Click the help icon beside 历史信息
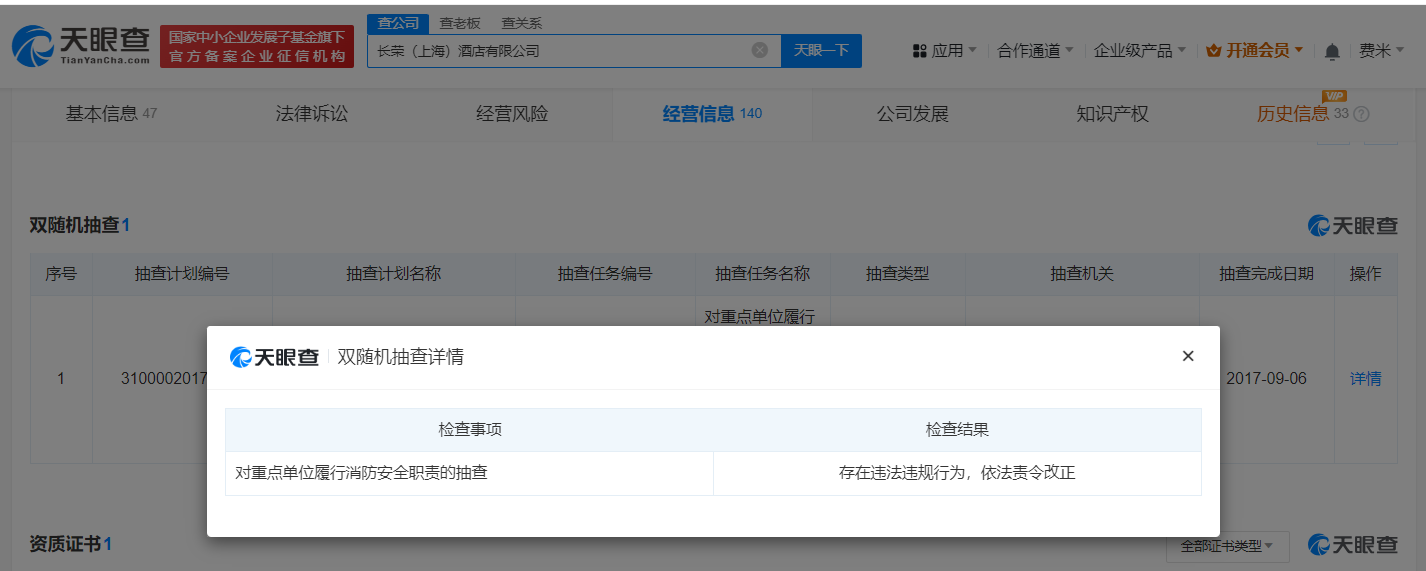Viewport: 1426px width, 571px height. click(1360, 114)
